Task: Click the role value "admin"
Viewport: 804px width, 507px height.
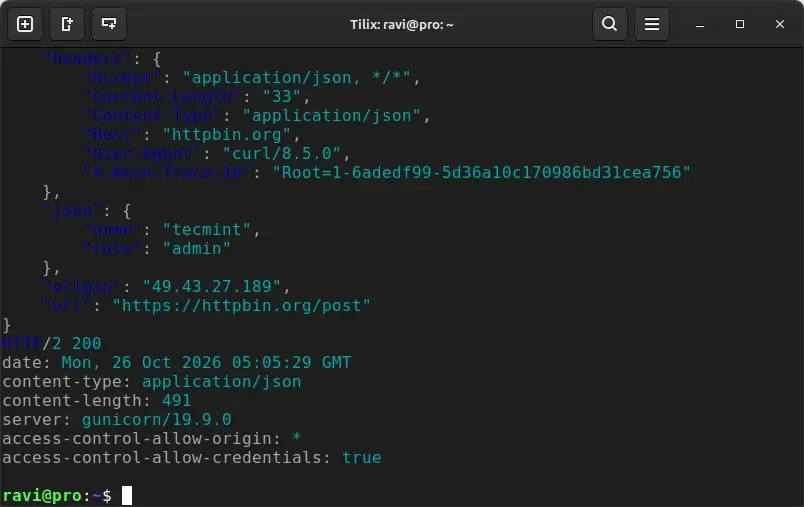Action: click(x=197, y=248)
